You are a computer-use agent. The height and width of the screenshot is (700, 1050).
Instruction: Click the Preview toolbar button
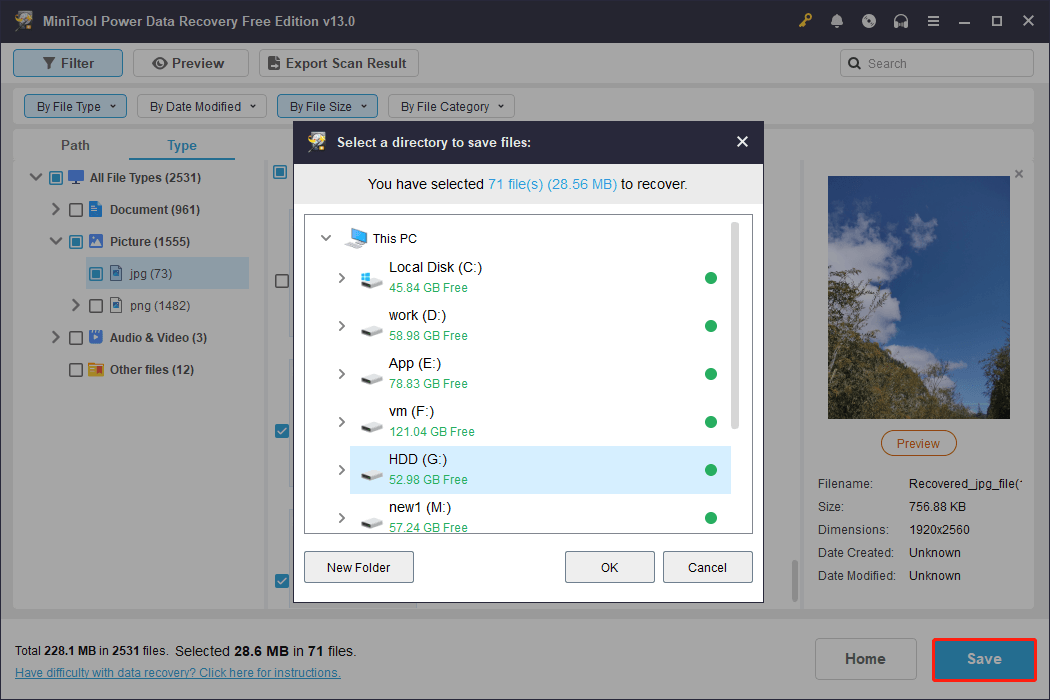click(x=191, y=64)
